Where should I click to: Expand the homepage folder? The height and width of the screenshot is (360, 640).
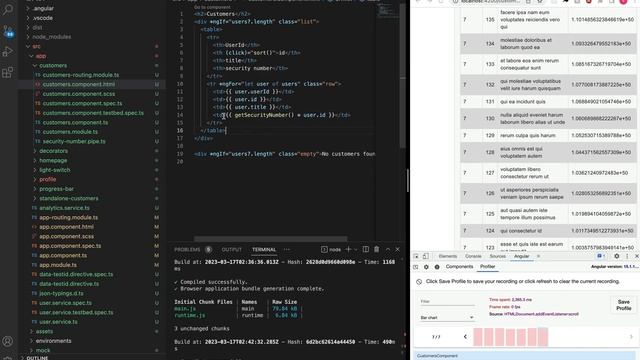tap(53, 160)
